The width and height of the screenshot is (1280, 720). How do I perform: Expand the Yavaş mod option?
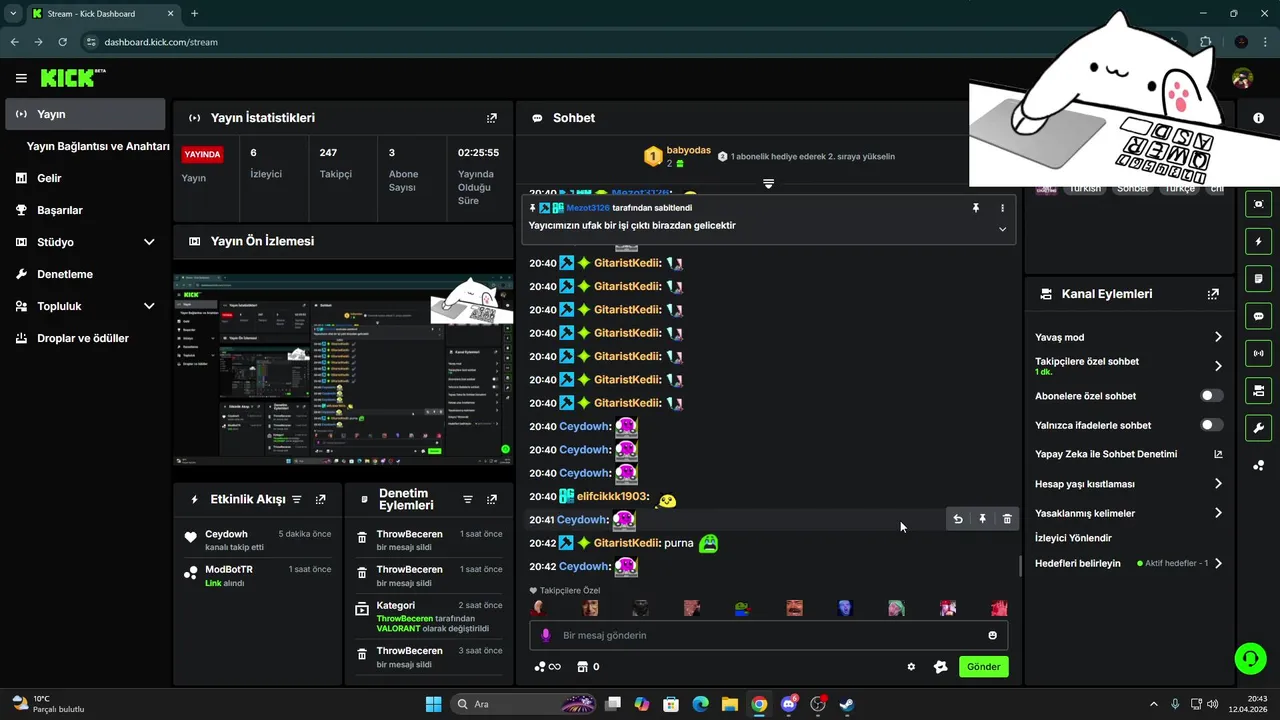(1217, 337)
